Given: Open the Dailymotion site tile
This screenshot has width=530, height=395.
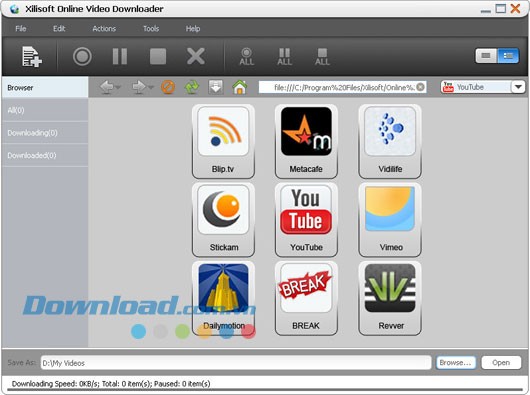Looking at the screenshot, I should [x=223, y=298].
